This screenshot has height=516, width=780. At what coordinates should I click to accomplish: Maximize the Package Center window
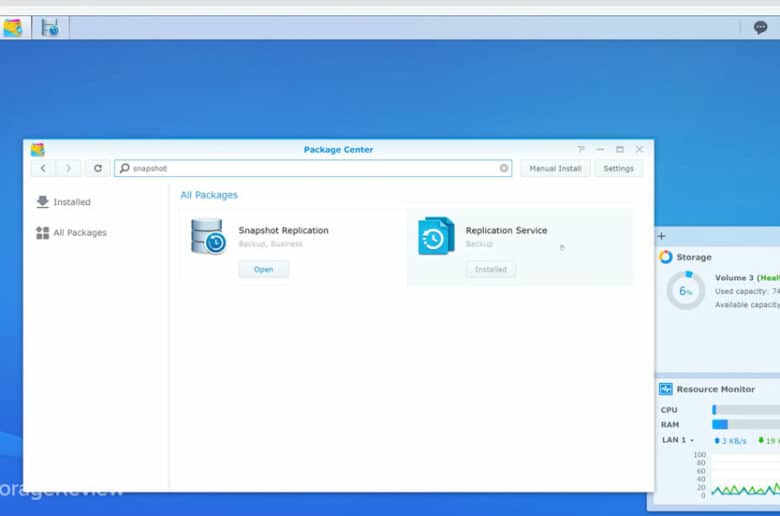coord(620,149)
